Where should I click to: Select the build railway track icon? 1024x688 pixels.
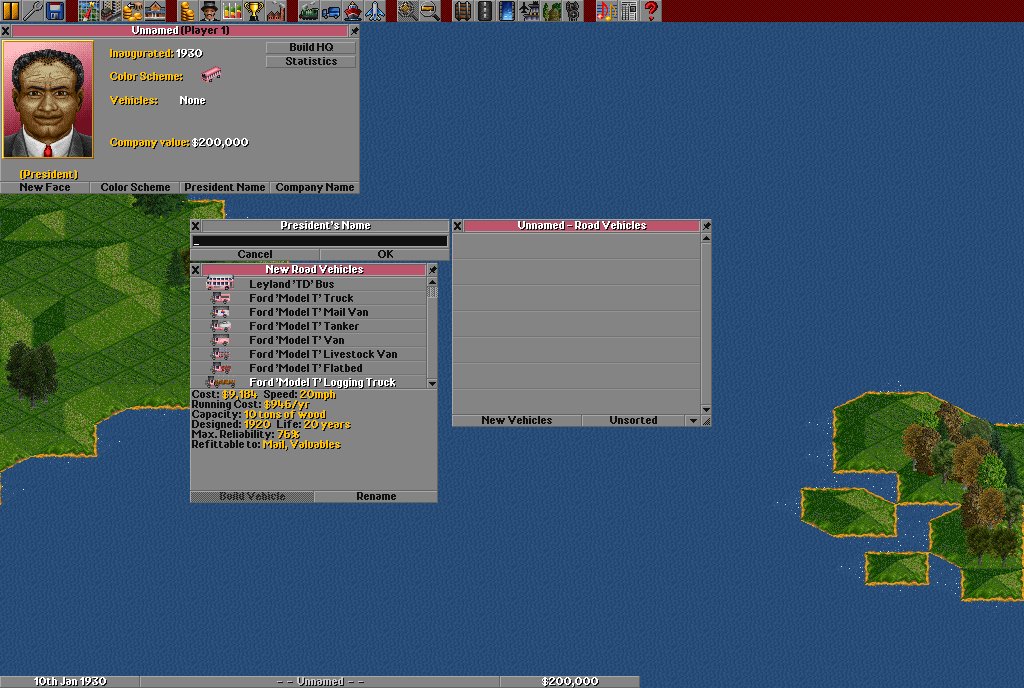[x=463, y=10]
